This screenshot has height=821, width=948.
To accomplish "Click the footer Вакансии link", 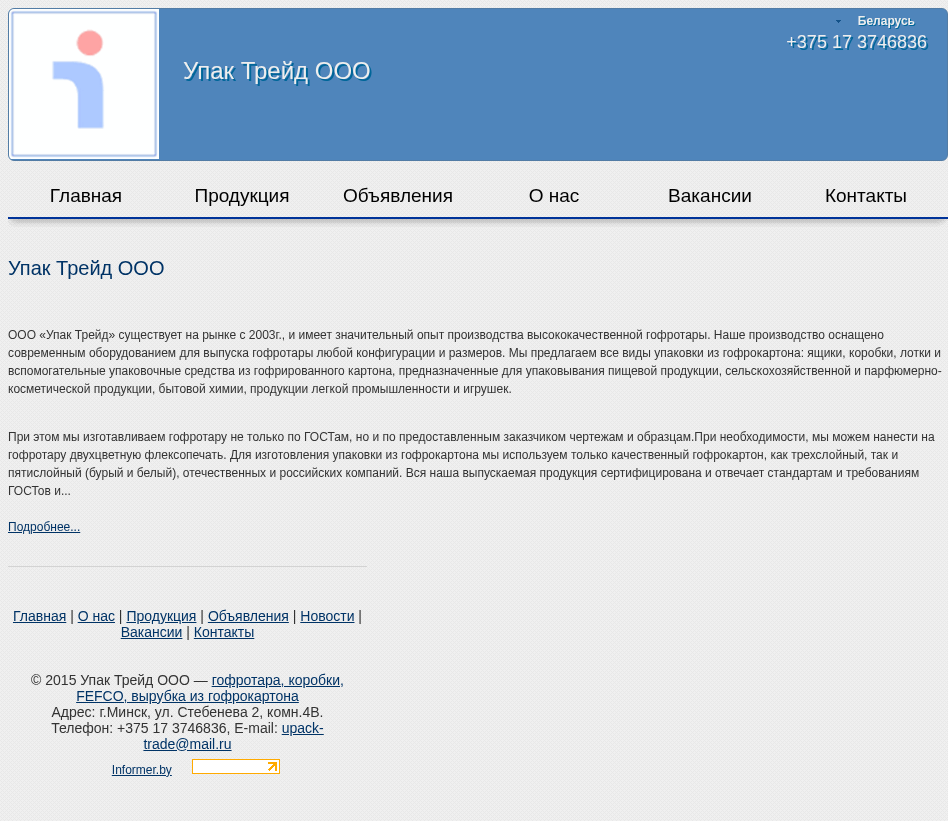I will pos(151,632).
